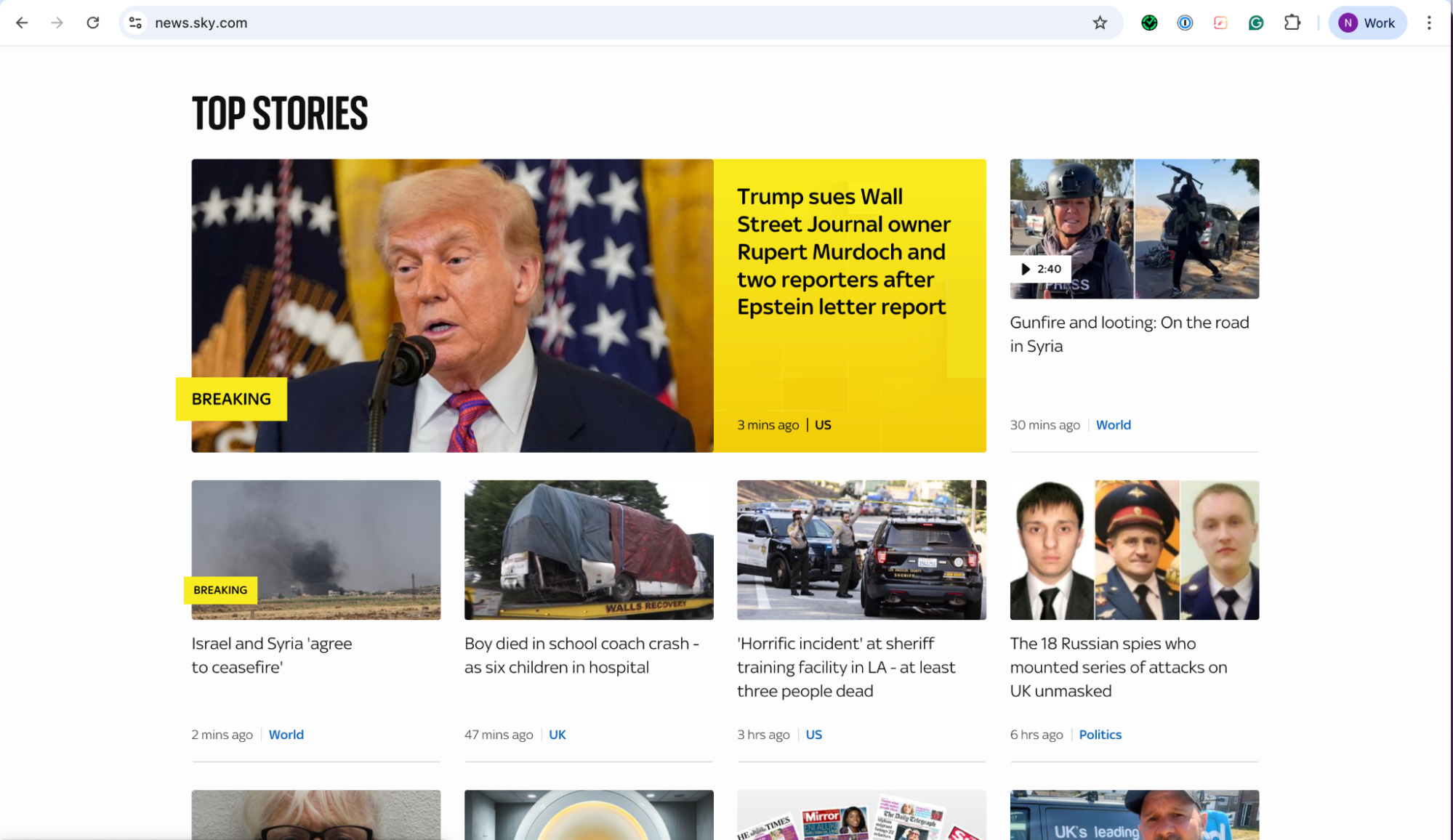Bookmark this page with the star icon

click(1100, 23)
